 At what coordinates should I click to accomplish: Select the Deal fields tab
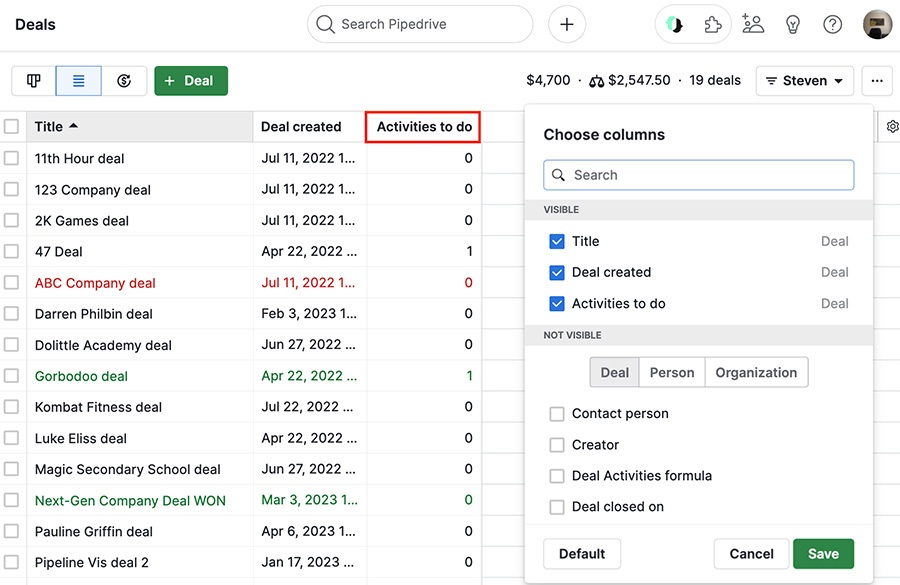tap(614, 373)
